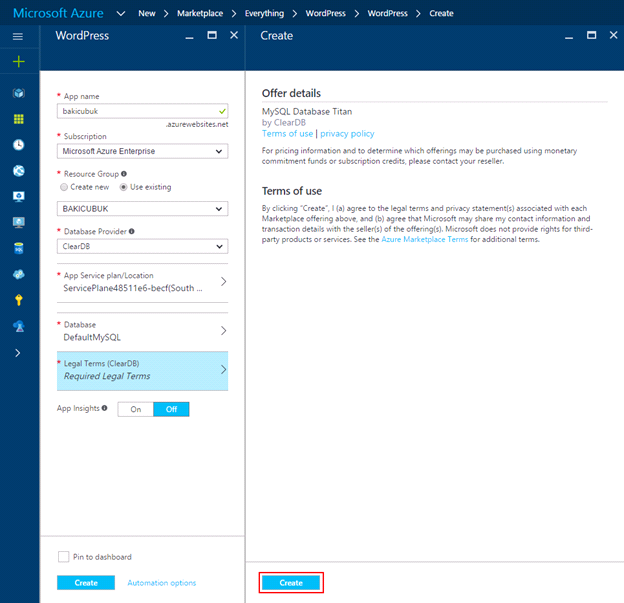Viewport: 624px width, 603px height.
Task: Close the WordPress blade
Action: pos(234,35)
